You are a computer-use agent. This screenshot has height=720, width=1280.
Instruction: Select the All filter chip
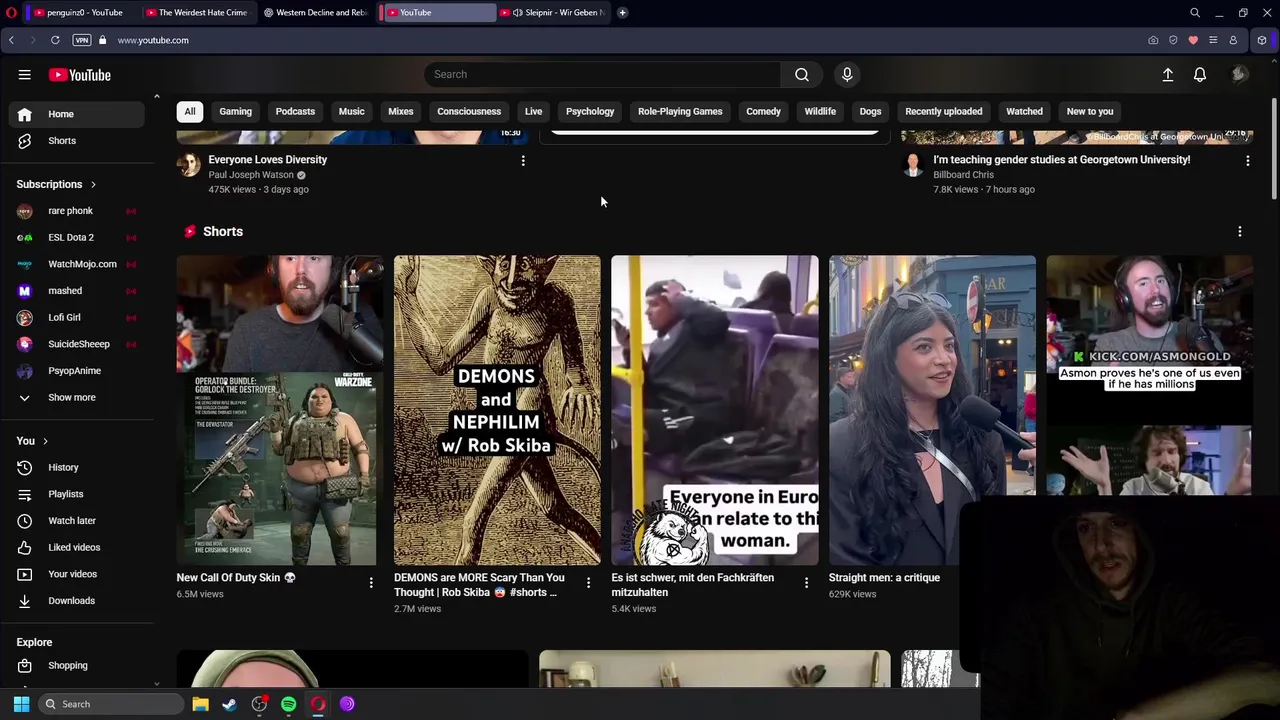[189, 111]
